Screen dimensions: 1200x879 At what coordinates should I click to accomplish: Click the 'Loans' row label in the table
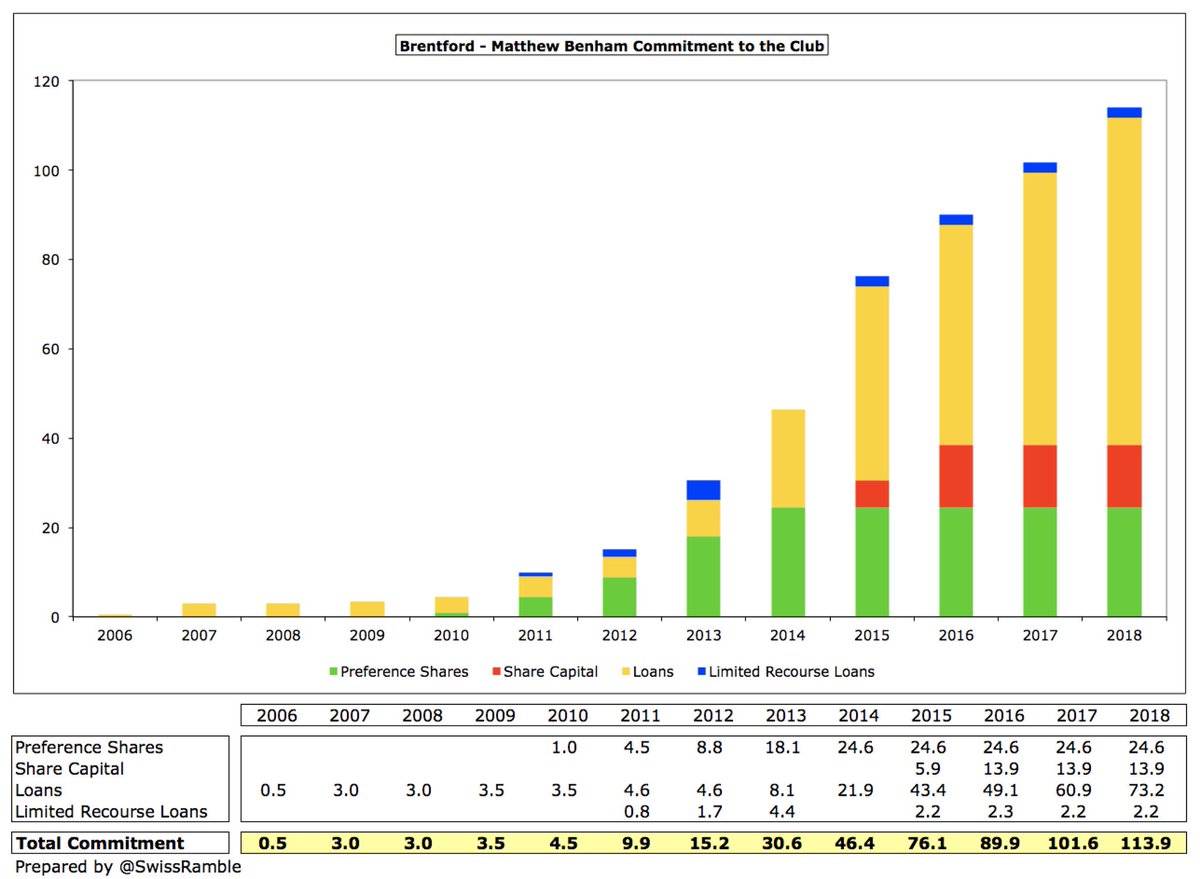point(40,790)
